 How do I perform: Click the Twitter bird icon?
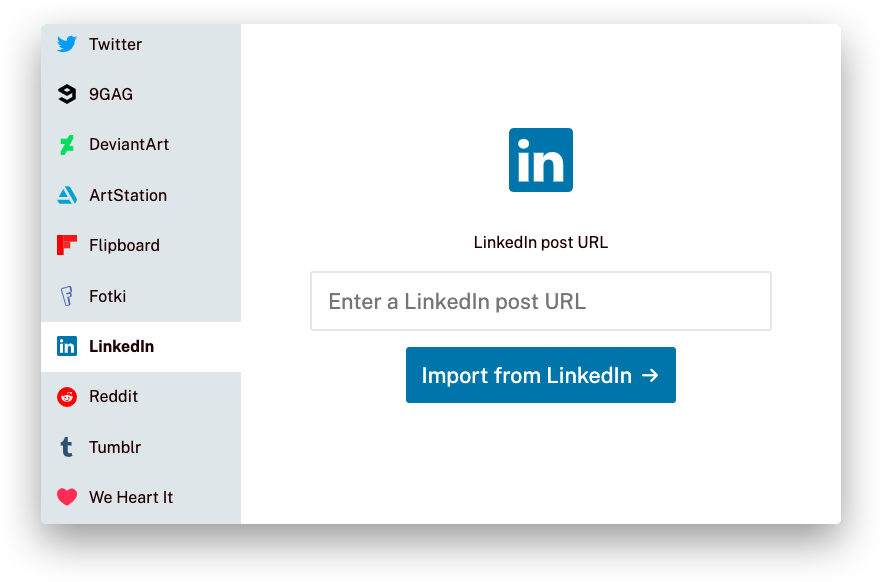[66, 44]
